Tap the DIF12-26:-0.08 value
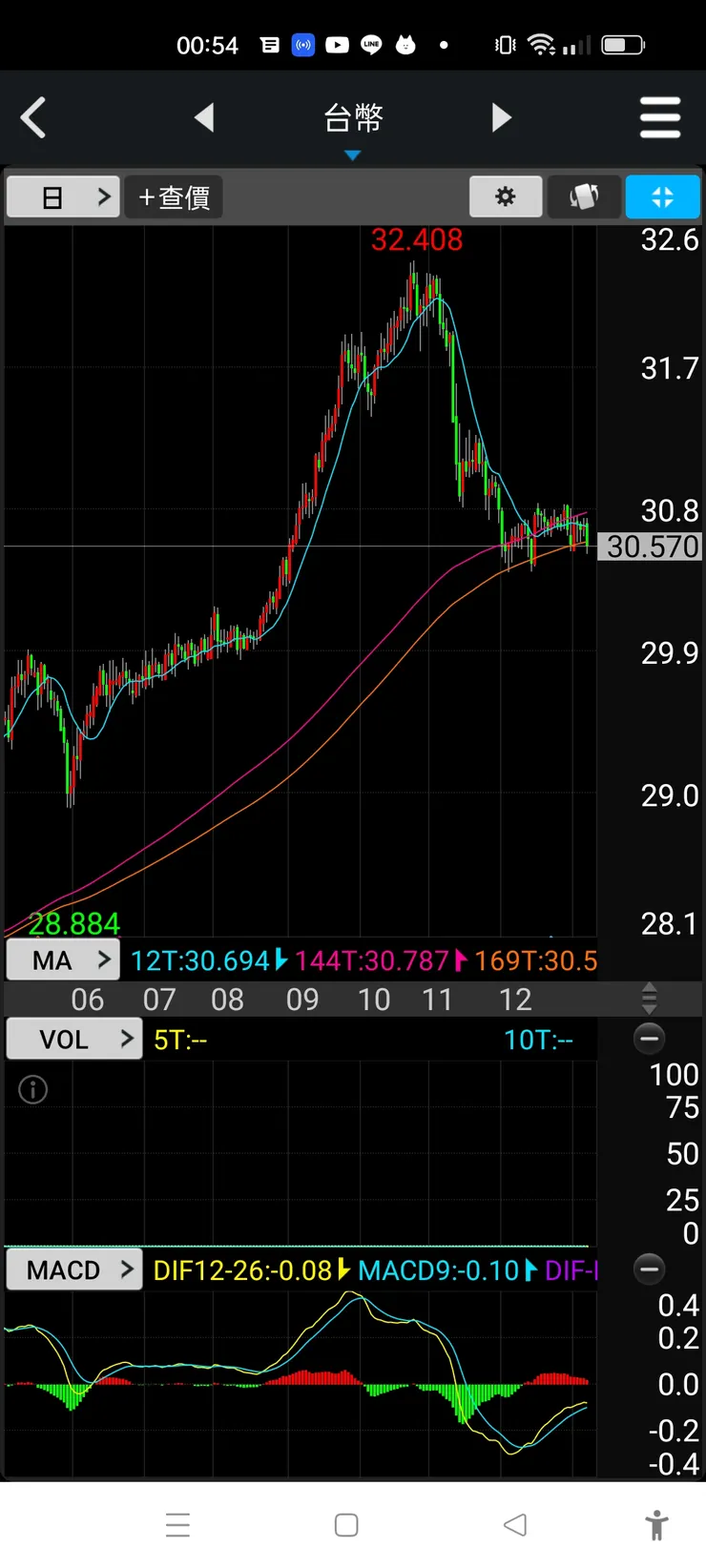The height and width of the screenshot is (1568, 706). pyautogui.click(x=242, y=1270)
